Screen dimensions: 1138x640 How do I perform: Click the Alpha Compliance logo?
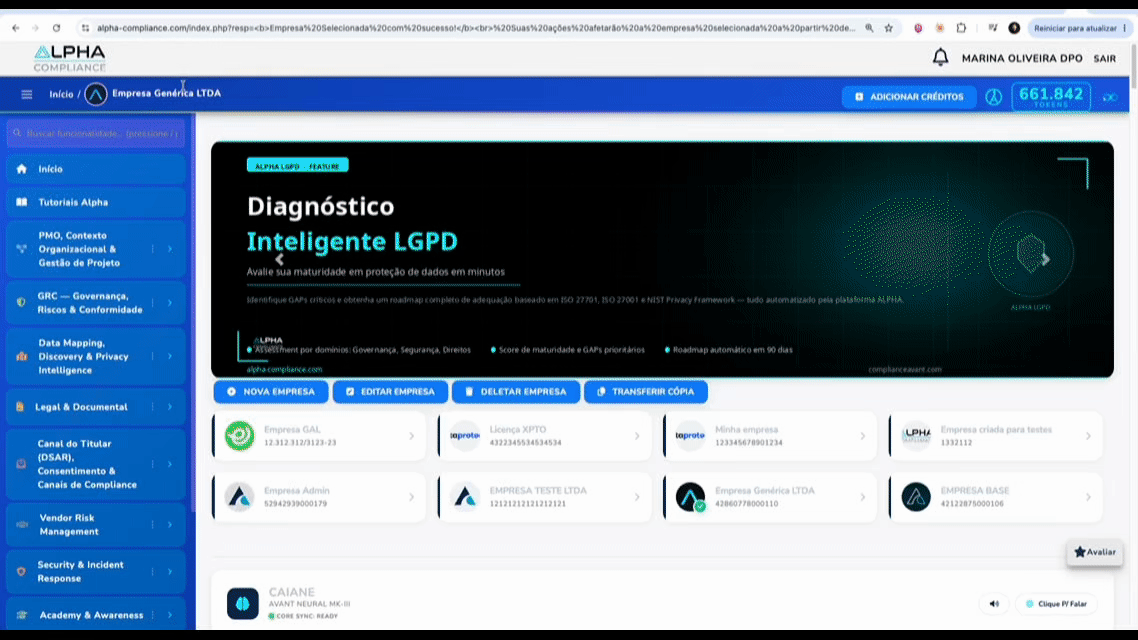click(70, 58)
